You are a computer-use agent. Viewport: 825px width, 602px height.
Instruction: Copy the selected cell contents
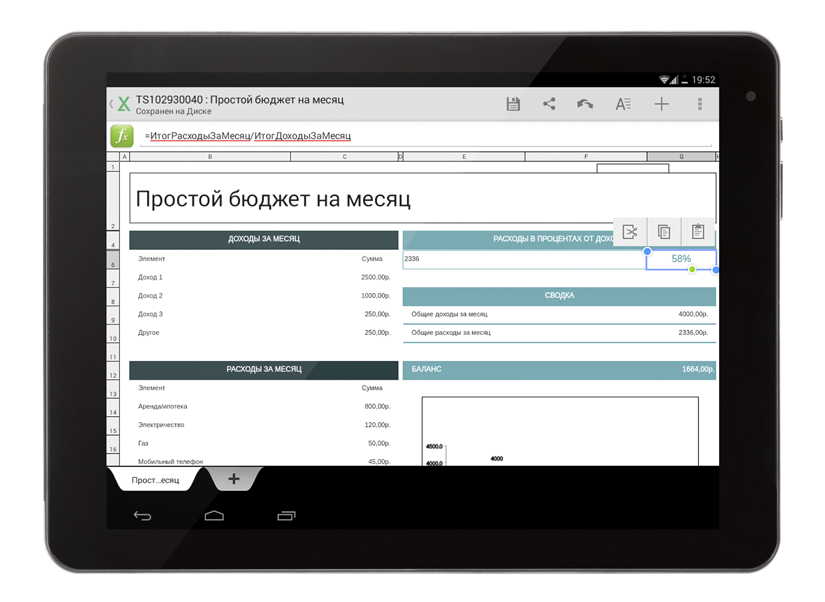click(x=664, y=232)
